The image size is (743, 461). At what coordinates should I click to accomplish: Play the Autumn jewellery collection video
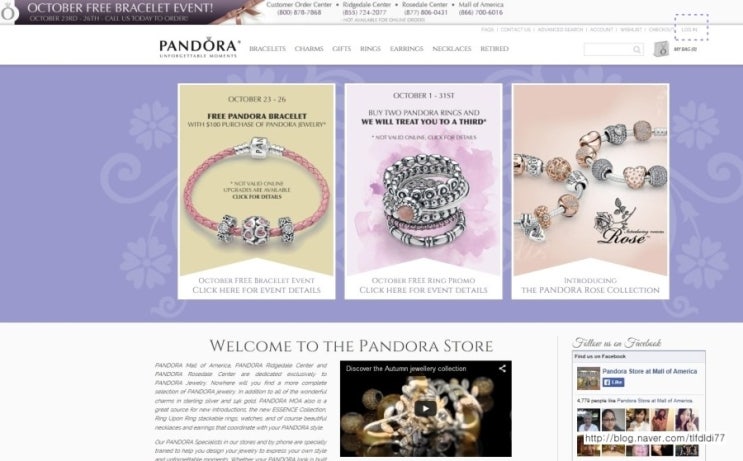pos(425,408)
